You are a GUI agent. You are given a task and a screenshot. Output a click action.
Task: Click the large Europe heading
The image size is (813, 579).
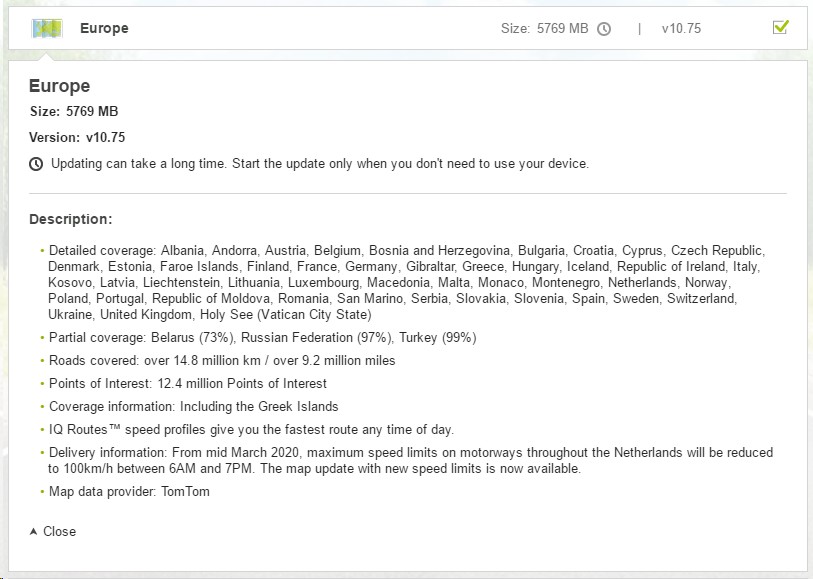(x=59, y=86)
